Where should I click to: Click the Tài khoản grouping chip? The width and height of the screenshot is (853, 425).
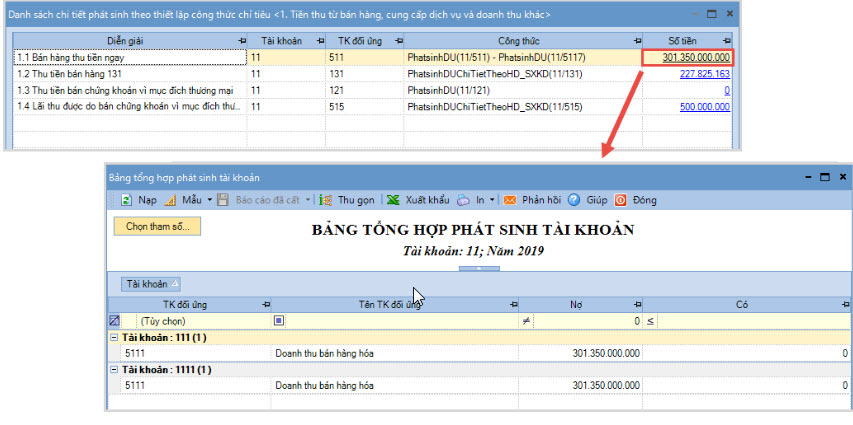tap(151, 284)
